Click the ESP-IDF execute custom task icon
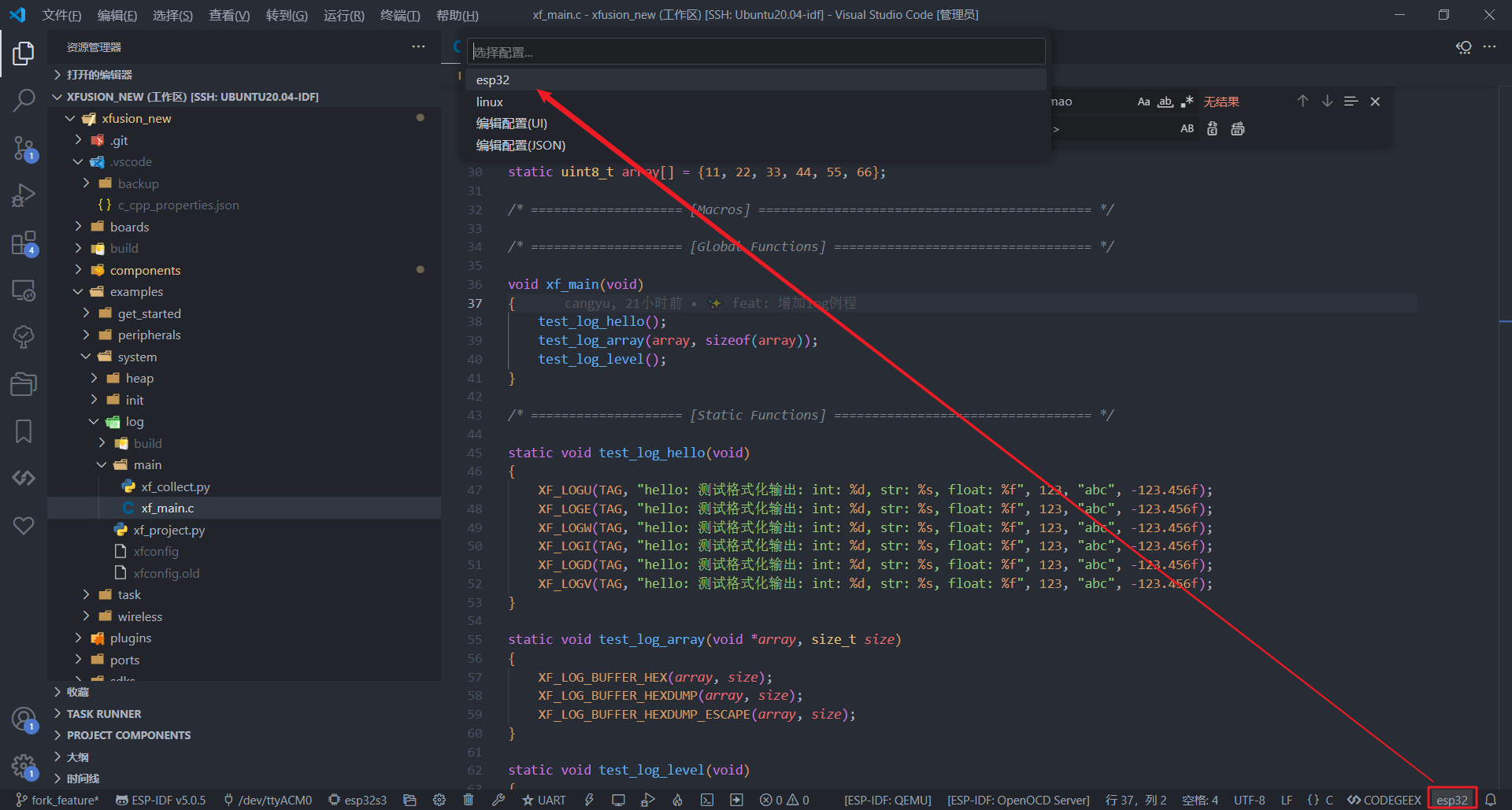1512x810 pixels. (736, 800)
